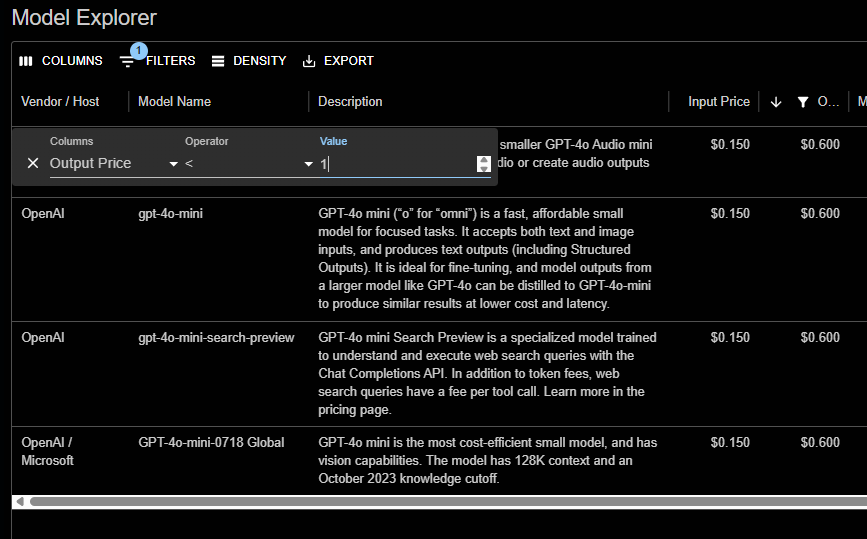Sort by Vendor / Host column header
This screenshot has height=539, width=867.
coord(60,102)
